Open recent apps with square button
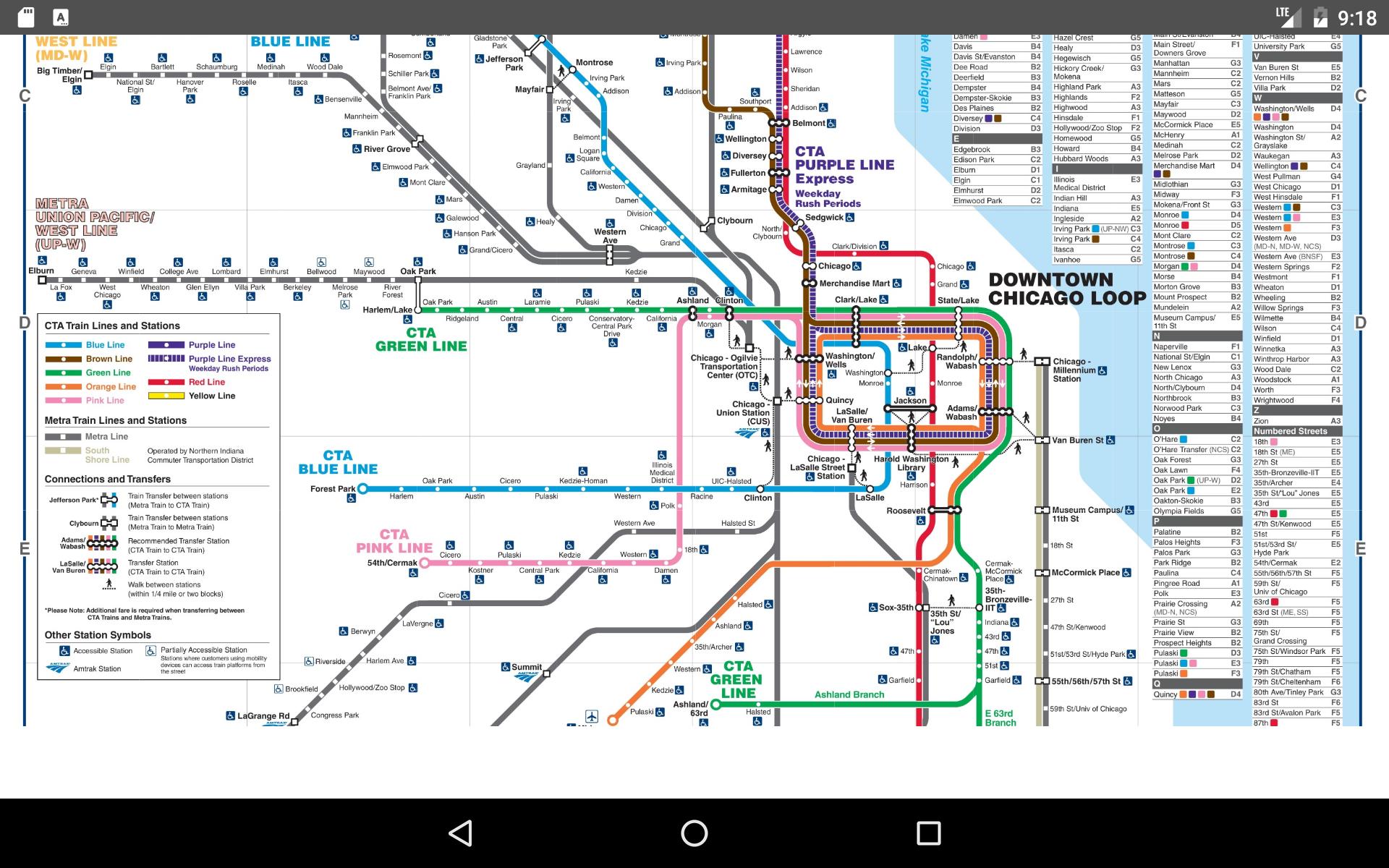This screenshot has height=868, width=1389. click(928, 833)
